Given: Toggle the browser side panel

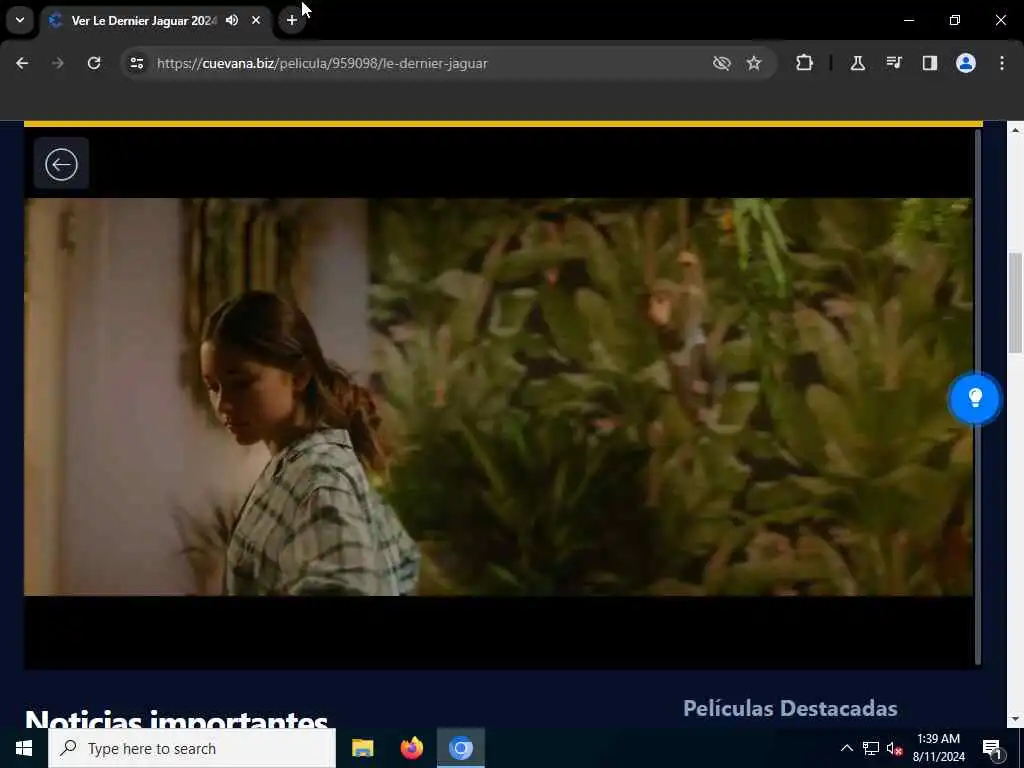Looking at the screenshot, I should pos(929,63).
